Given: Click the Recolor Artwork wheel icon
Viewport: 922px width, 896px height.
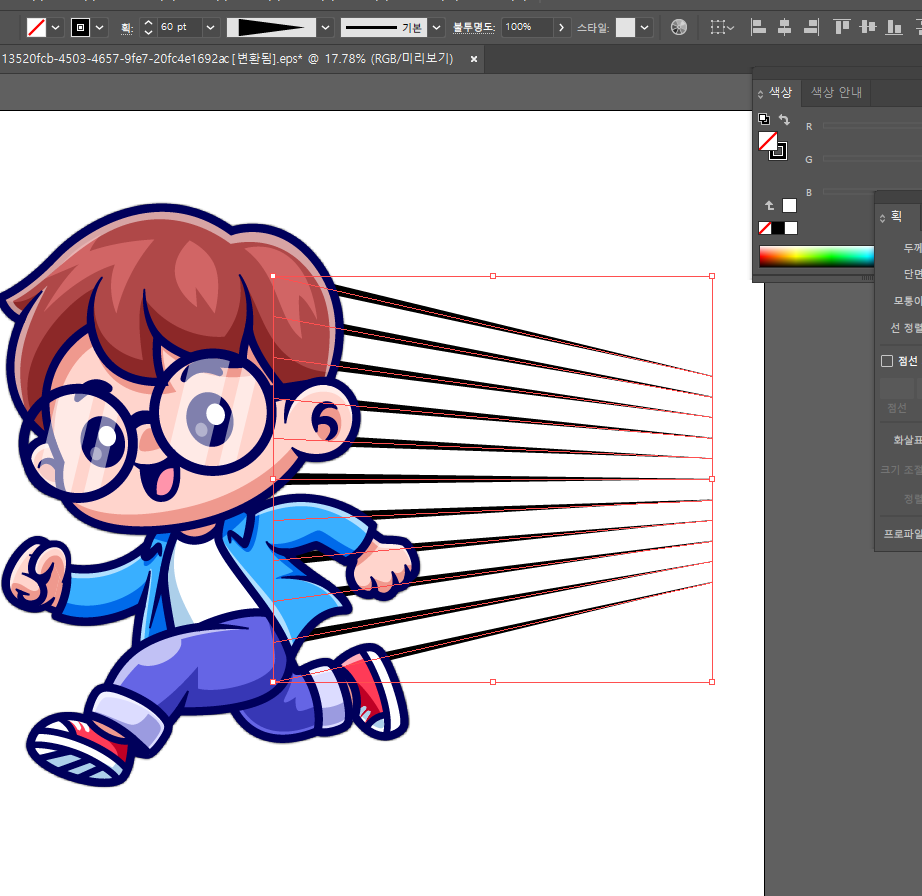Looking at the screenshot, I should 679,27.
